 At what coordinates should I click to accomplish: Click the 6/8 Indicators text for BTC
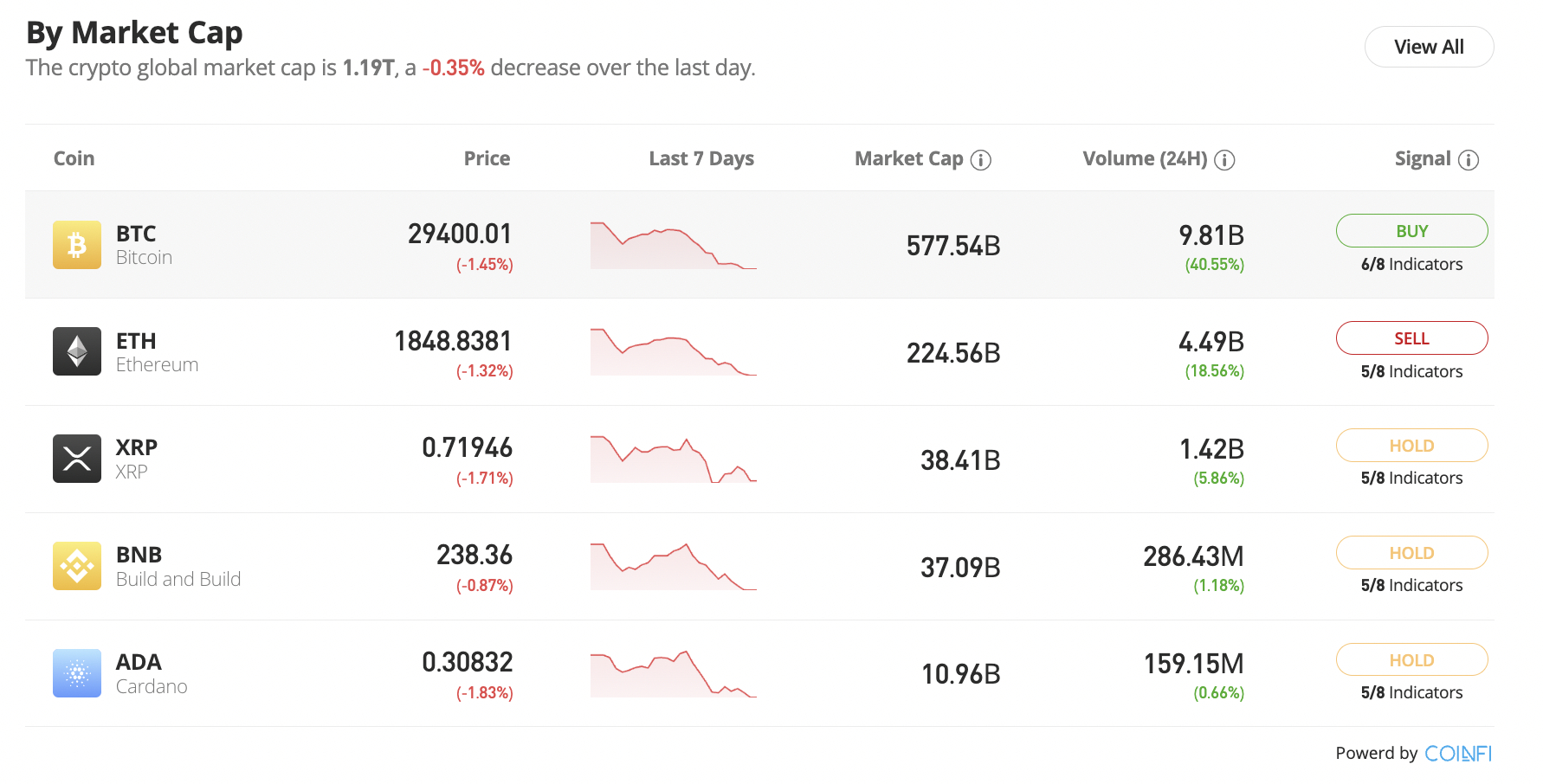click(1411, 265)
